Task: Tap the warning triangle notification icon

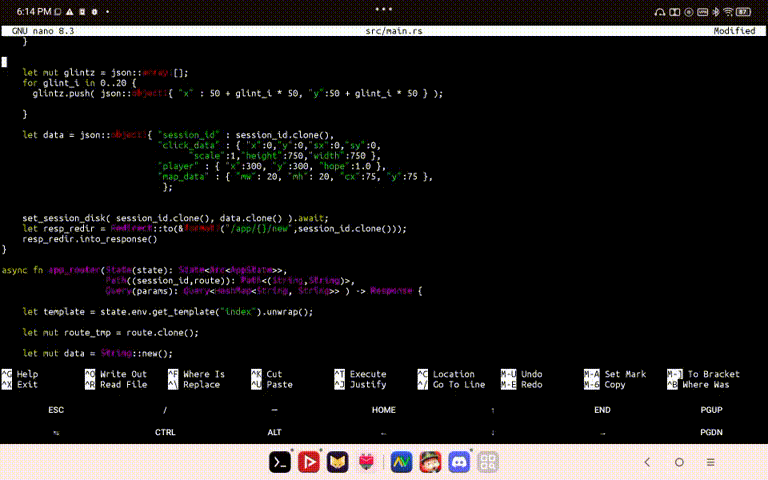Action: [70, 11]
